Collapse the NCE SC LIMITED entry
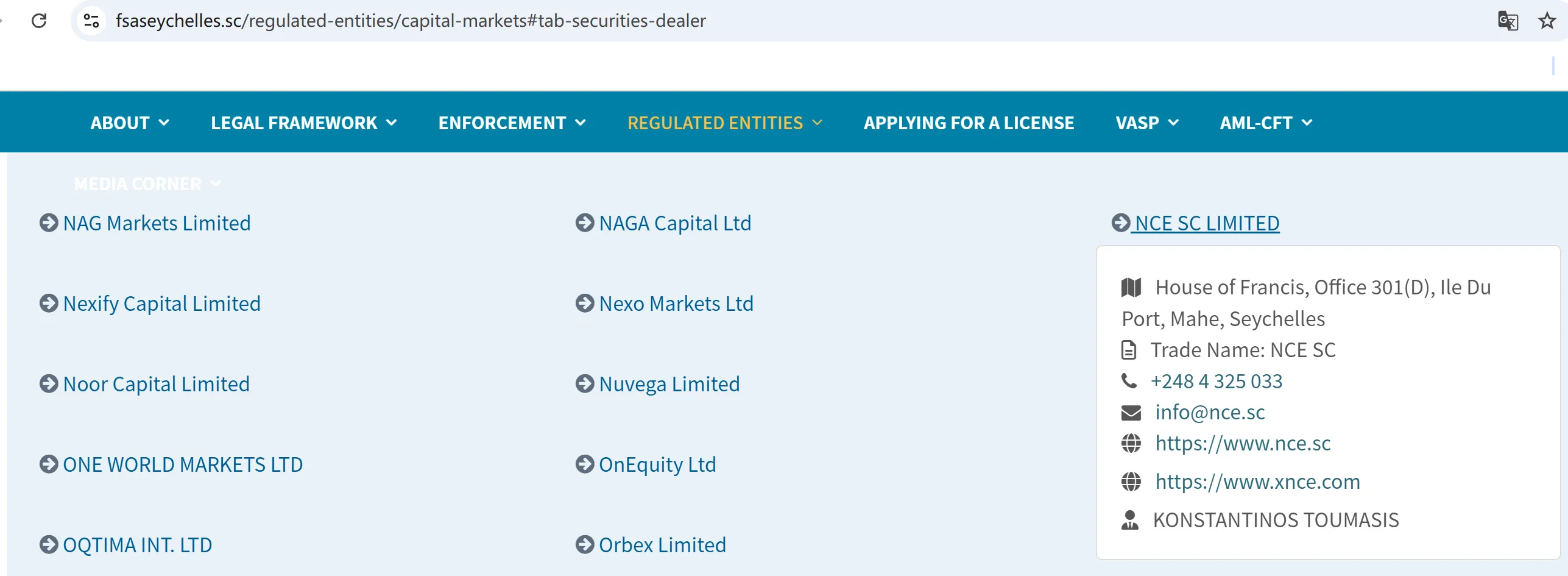 (x=1207, y=224)
